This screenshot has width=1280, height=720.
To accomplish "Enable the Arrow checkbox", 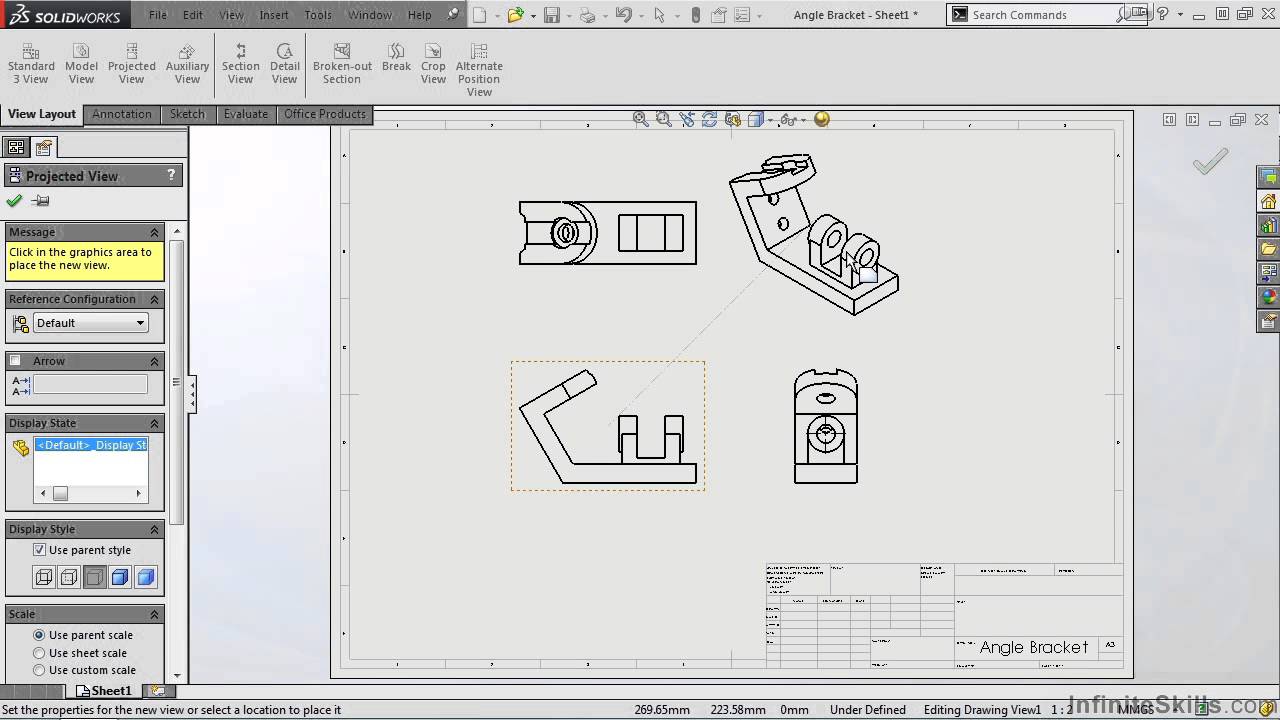I will click(15, 361).
